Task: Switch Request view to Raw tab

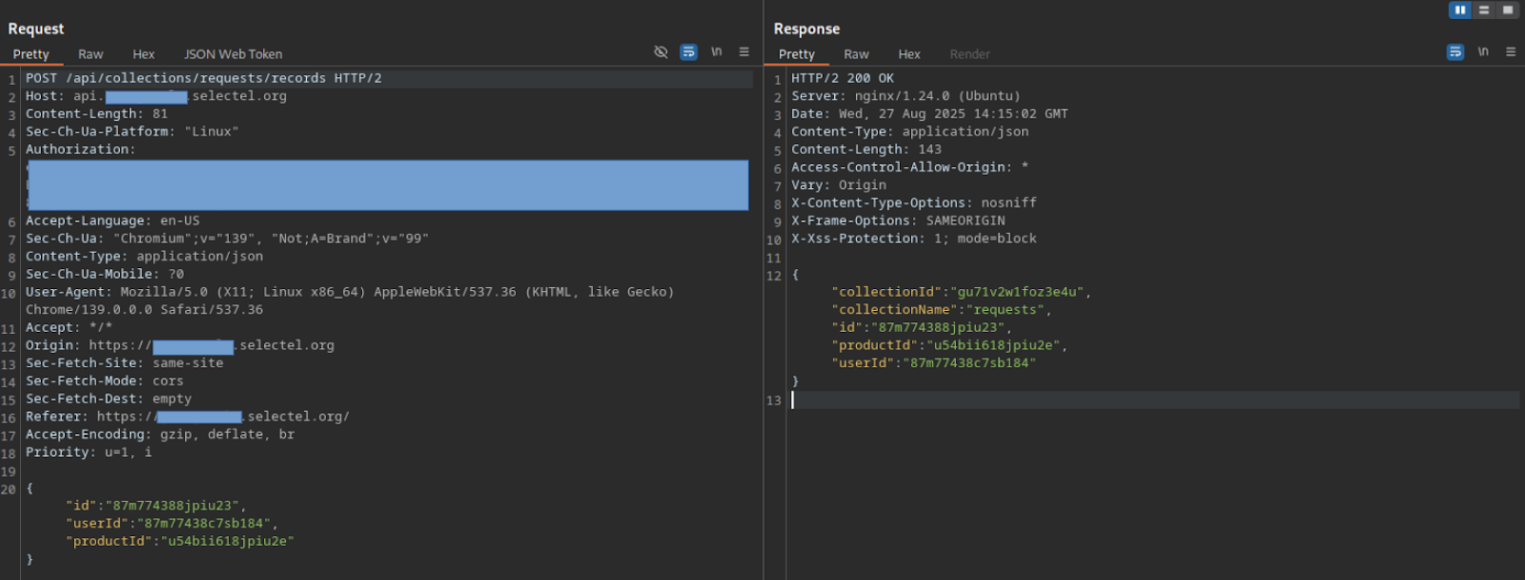Action: [91, 54]
